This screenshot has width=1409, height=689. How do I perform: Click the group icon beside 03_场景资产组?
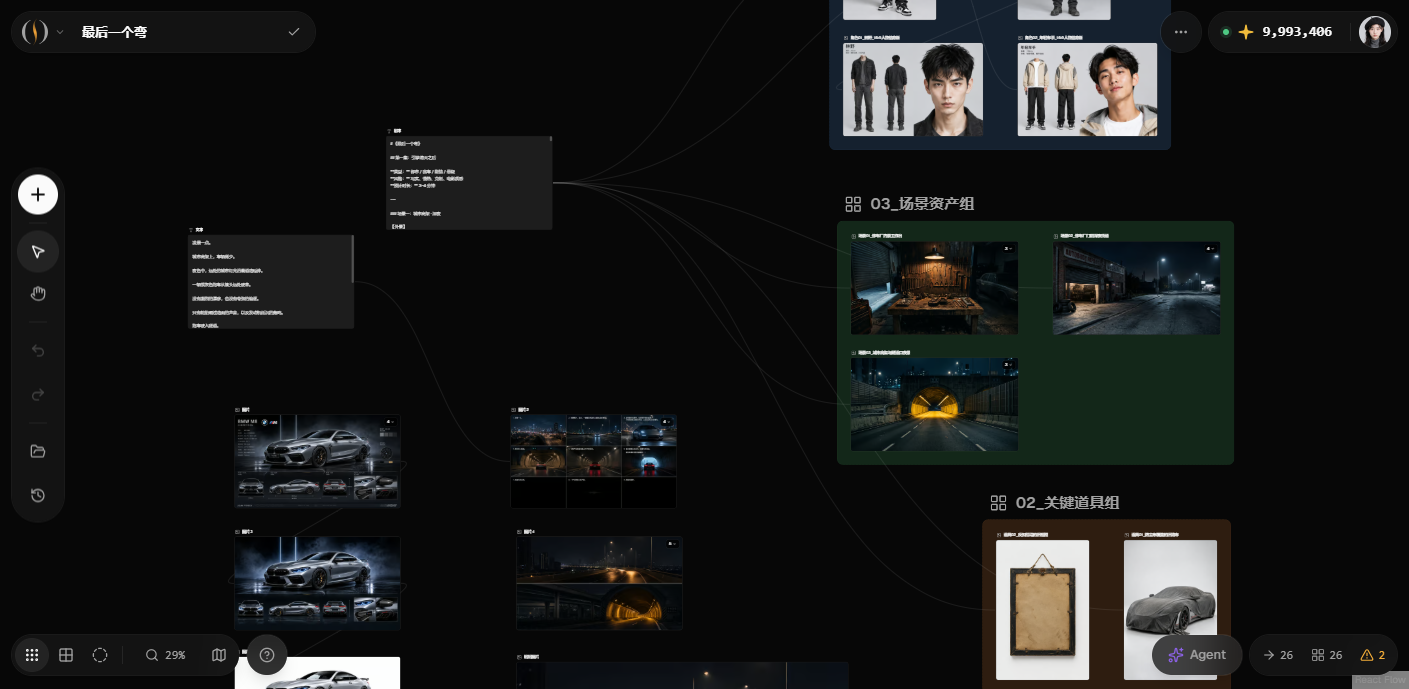[x=853, y=204]
